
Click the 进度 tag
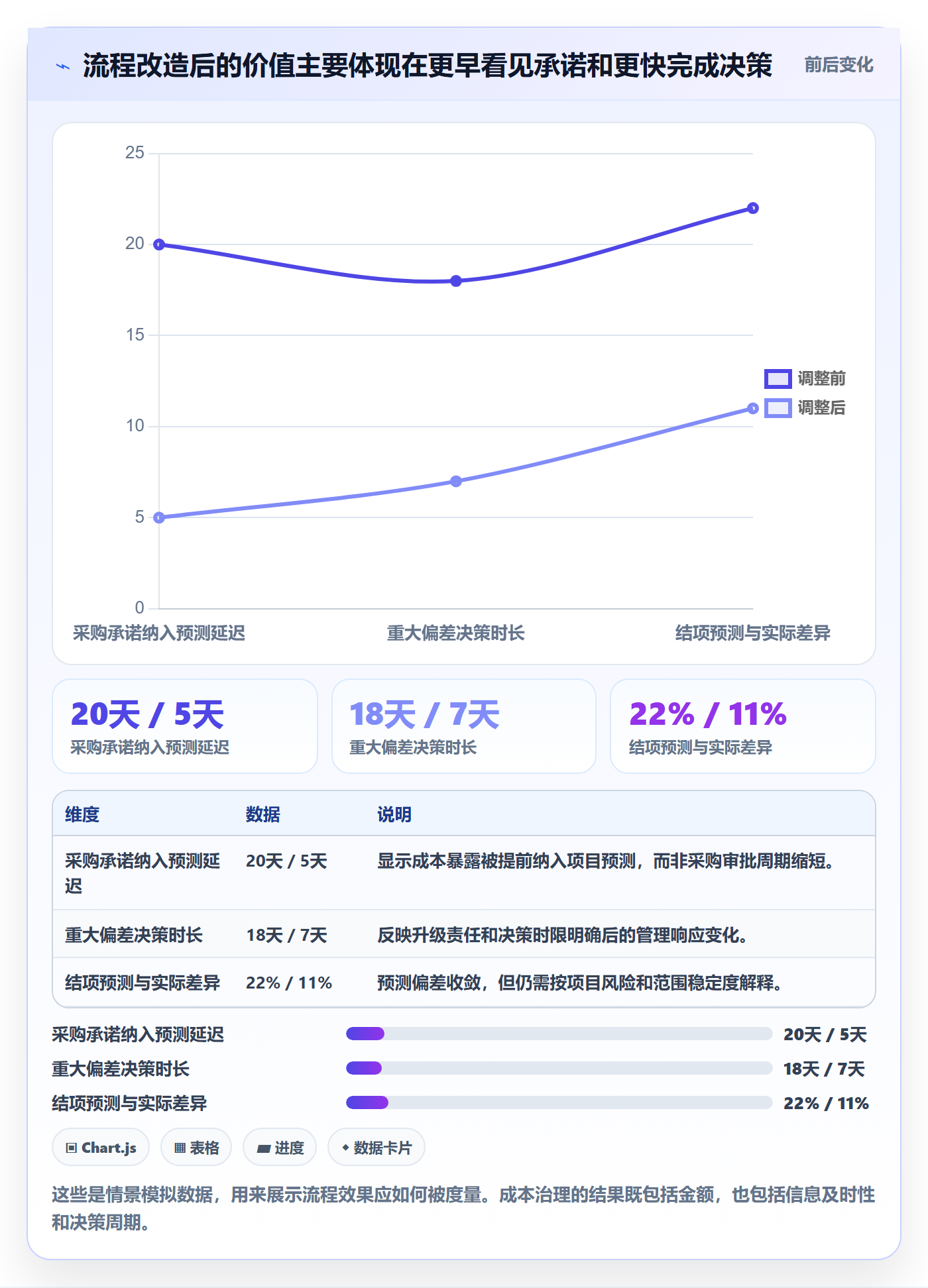click(280, 1148)
